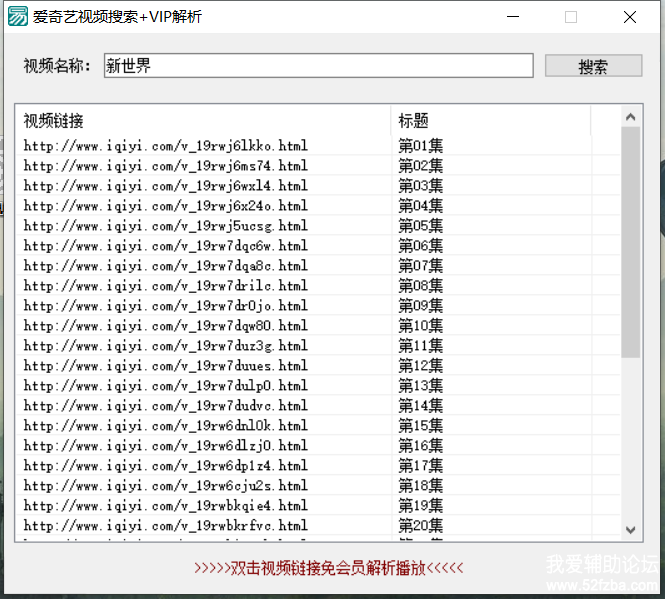Open link v_19rw6dlzj0.html for episode 16
The height and width of the screenshot is (599, 665).
tap(166, 446)
